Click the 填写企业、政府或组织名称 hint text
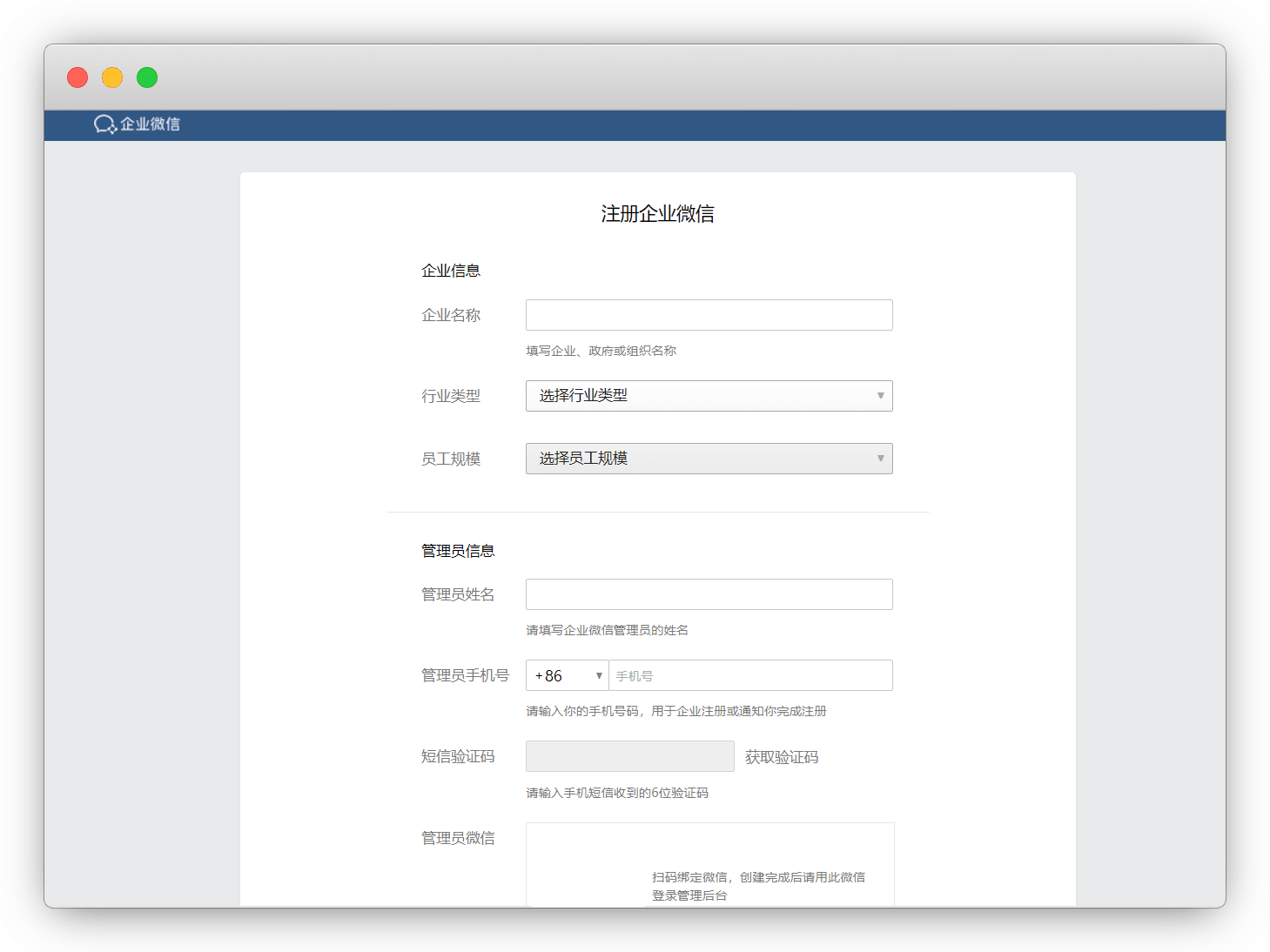Viewport: 1270px width, 952px height. click(x=601, y=351)
